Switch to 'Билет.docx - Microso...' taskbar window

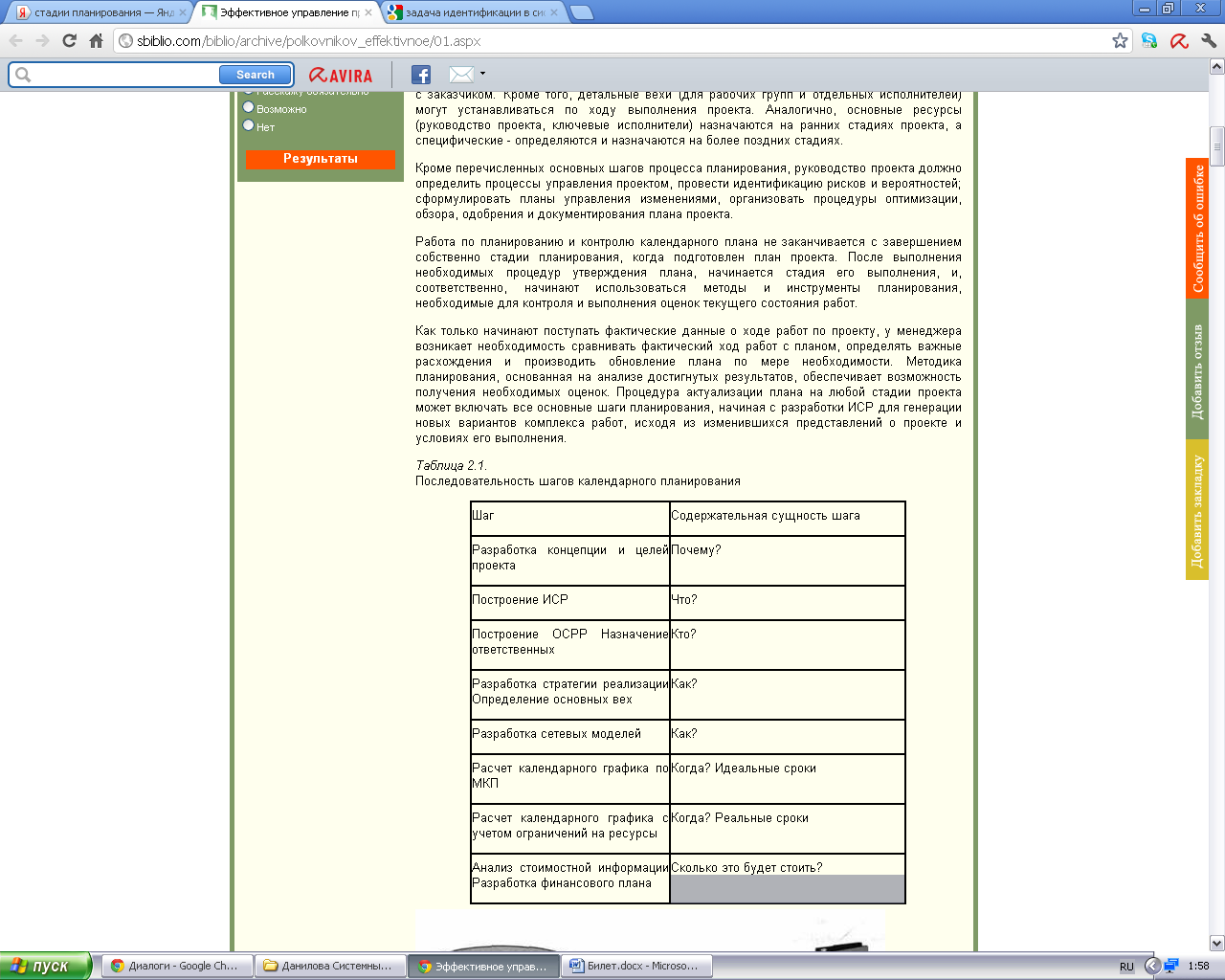[x=638, y=966]
